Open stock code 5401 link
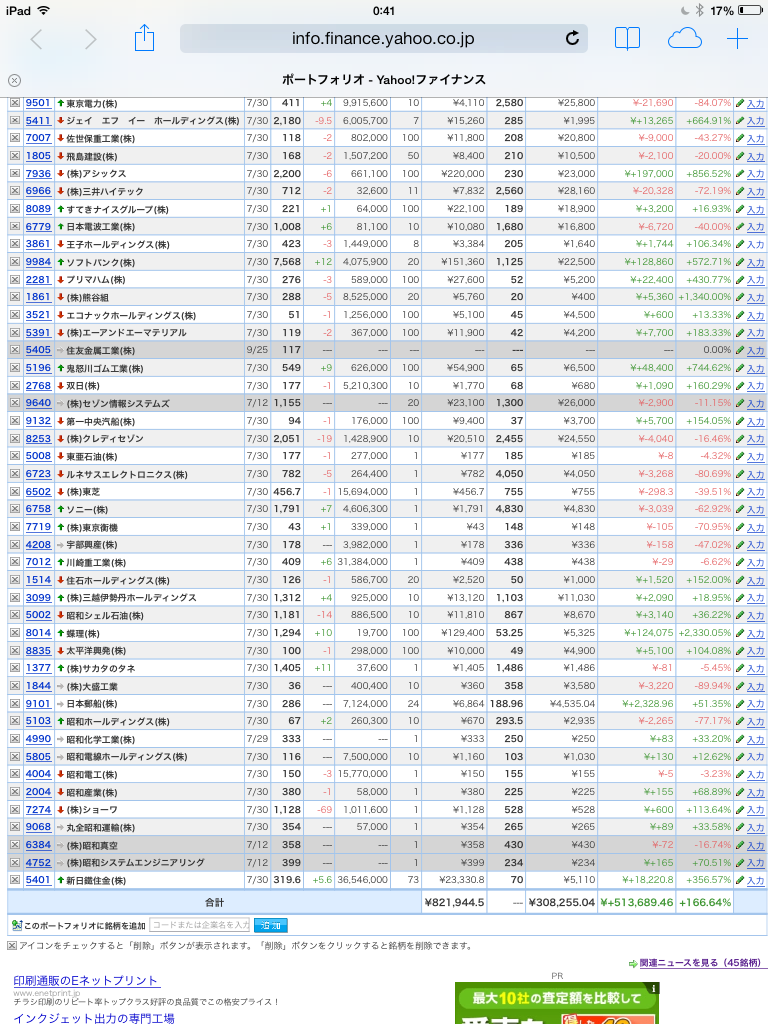 point(38,880)
